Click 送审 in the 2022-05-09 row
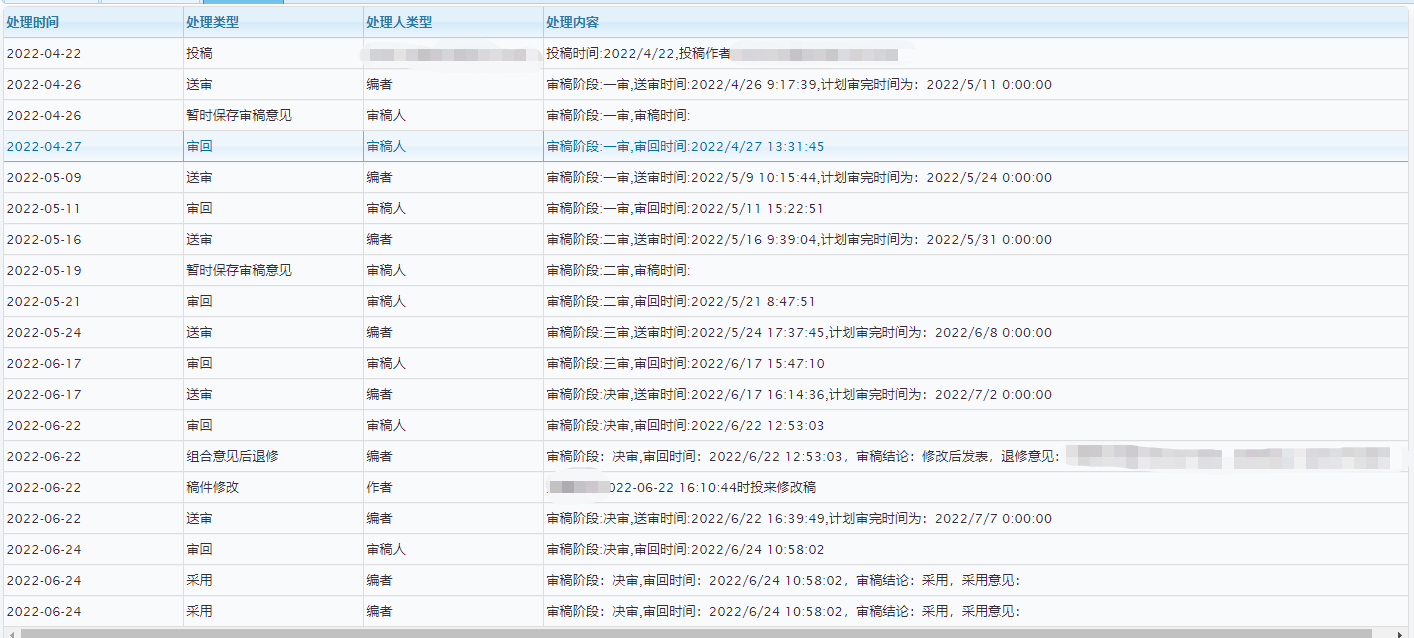Viewport: 1414px width, 638px height. pos(199,178)
